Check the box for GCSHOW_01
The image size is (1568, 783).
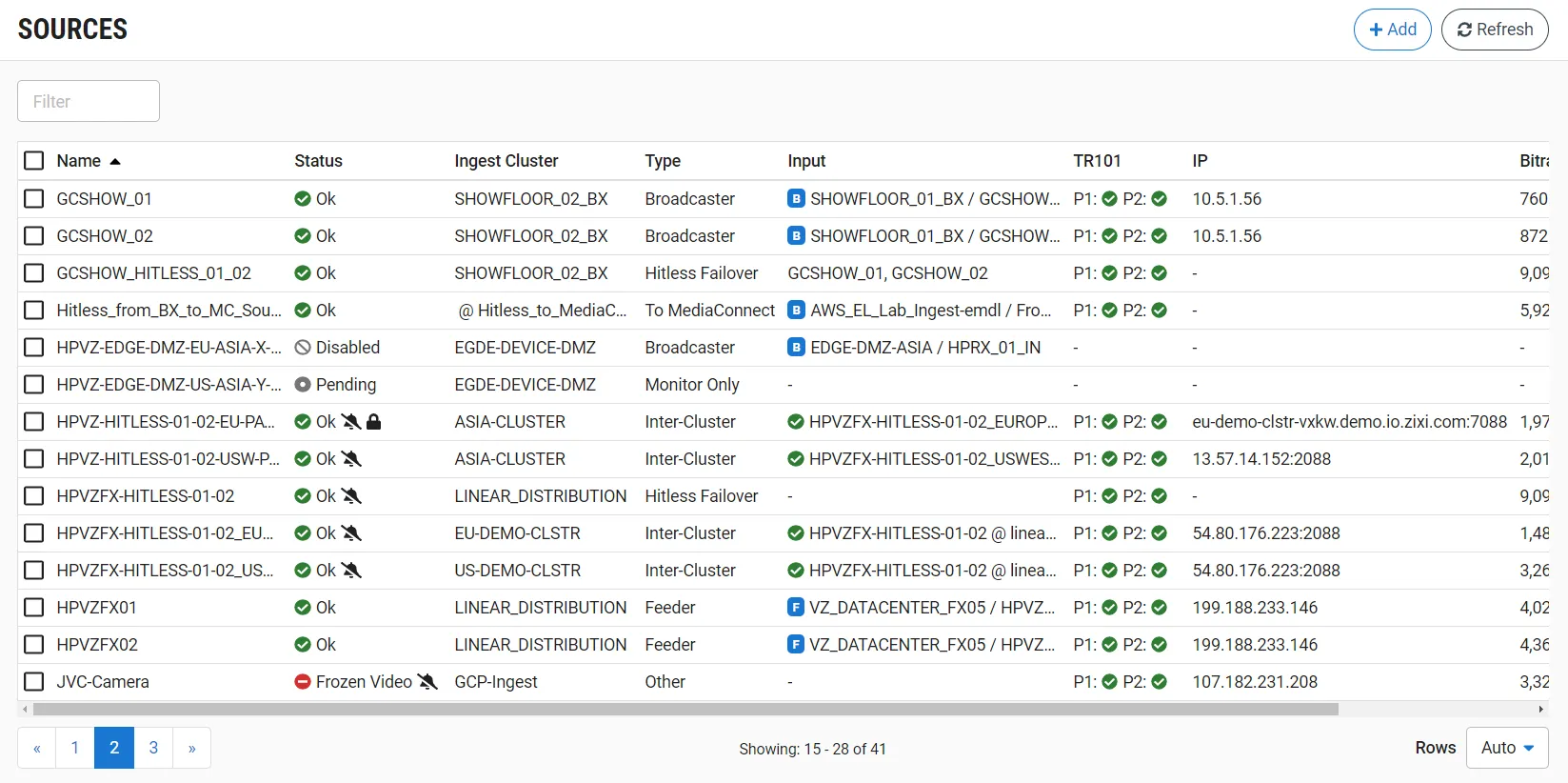(34, 199)
